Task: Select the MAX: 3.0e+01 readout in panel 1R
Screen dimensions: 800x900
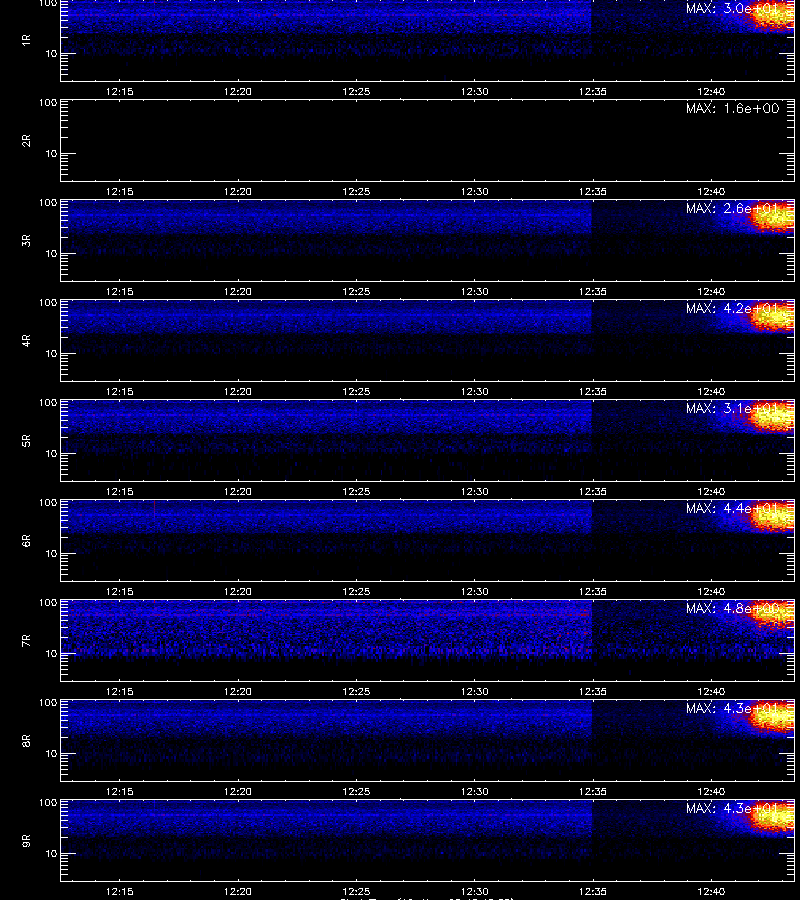Action: pos(732,9)
